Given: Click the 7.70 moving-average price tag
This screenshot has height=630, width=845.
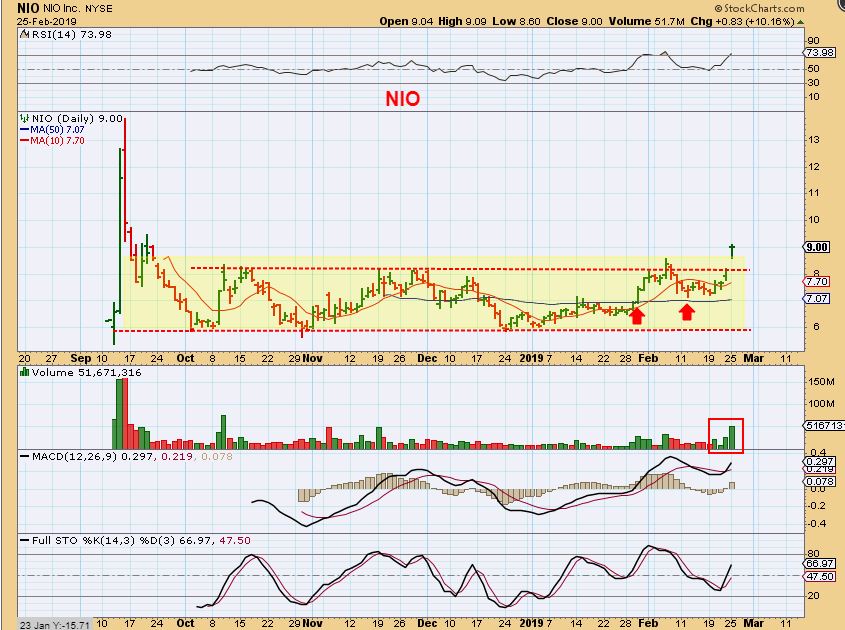Looking at the screenshot, I should pos(817,282).
